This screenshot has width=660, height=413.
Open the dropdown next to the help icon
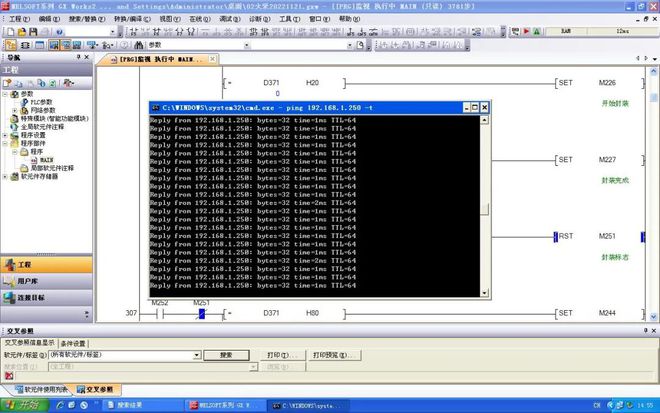coord(112,32)
